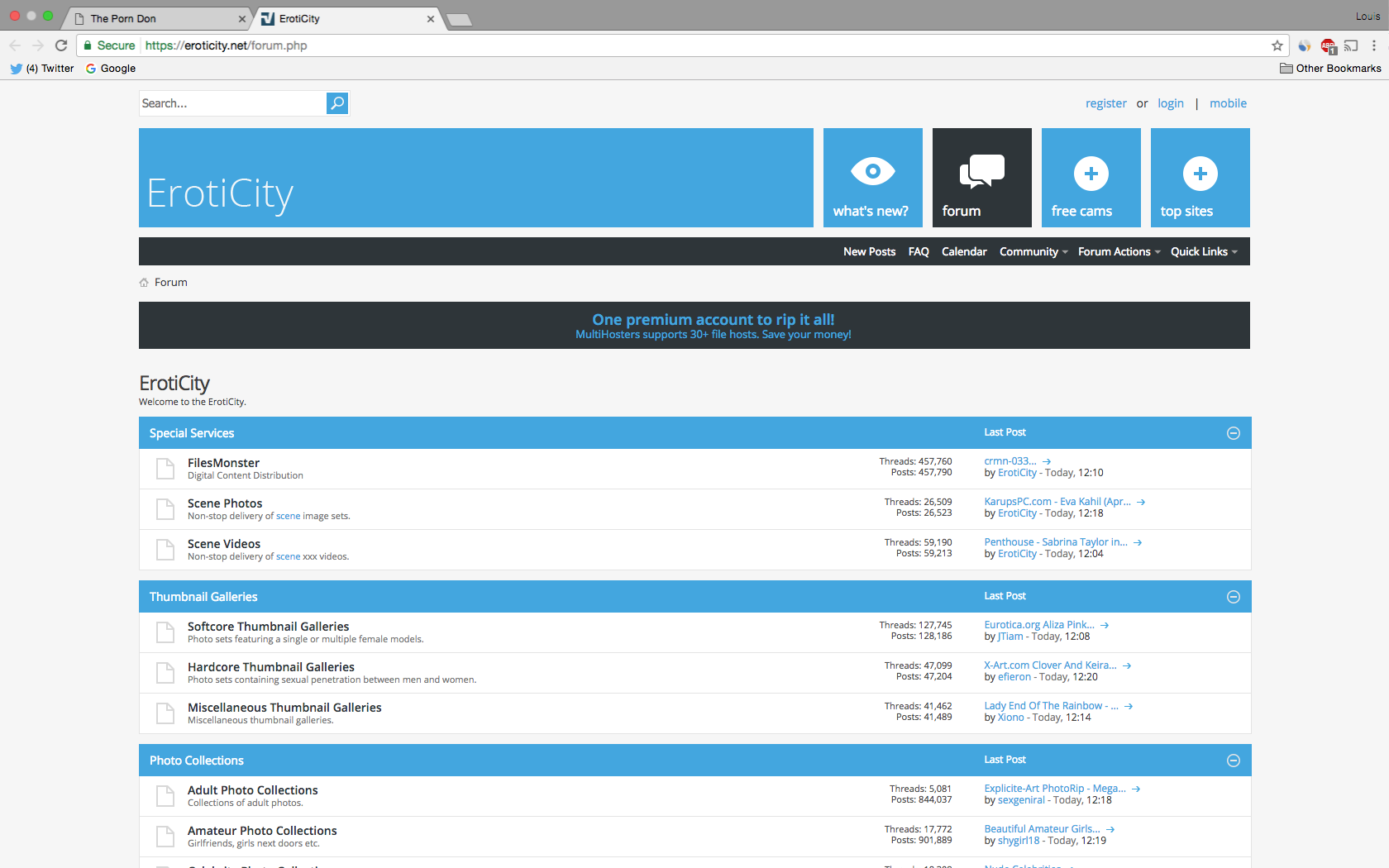Click the adblock extension icon
The image size is (1389, 868).
click(1328, 46)
